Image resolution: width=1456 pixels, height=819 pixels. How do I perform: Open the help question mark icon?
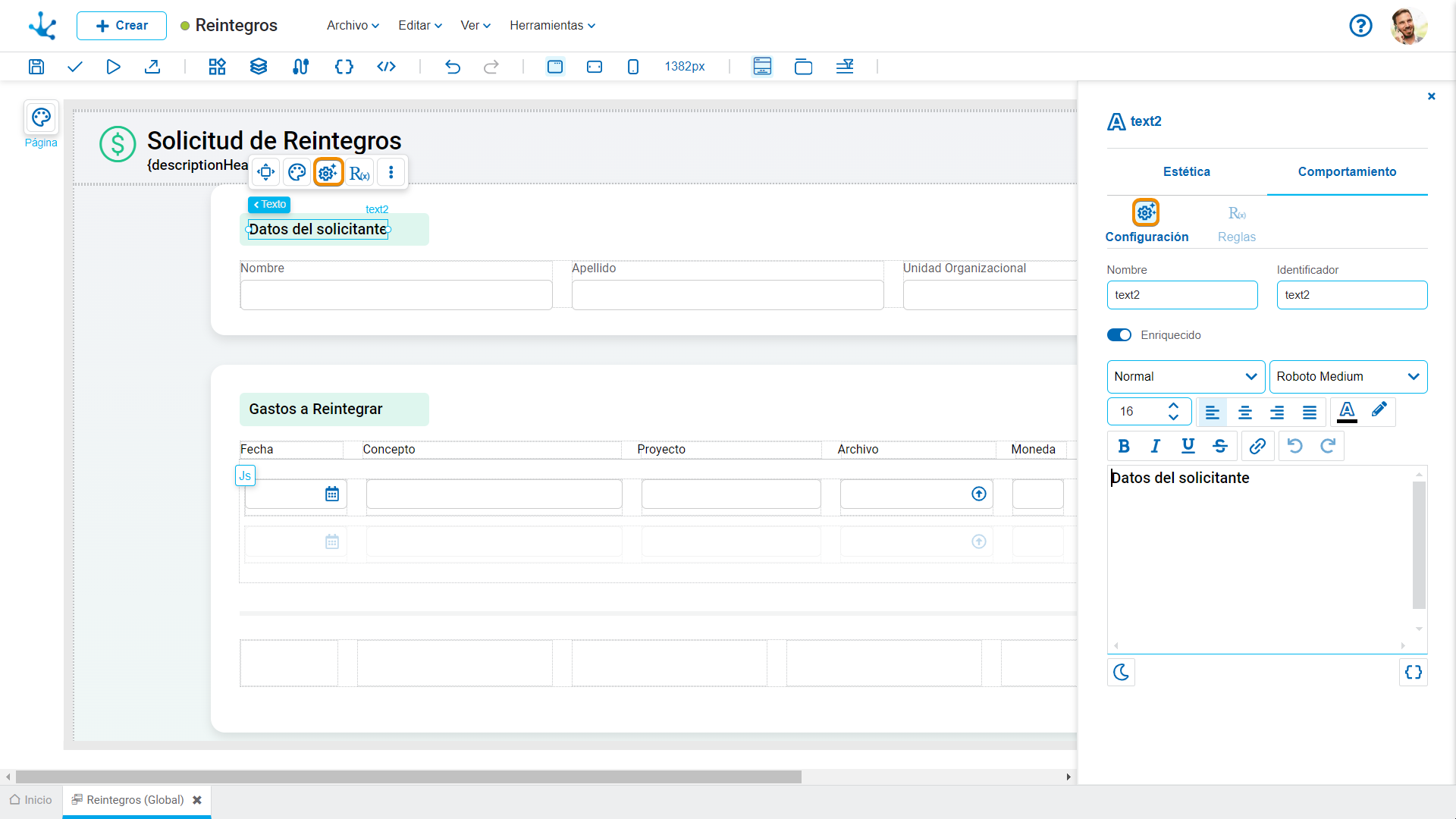click(x=1360, y=26)
